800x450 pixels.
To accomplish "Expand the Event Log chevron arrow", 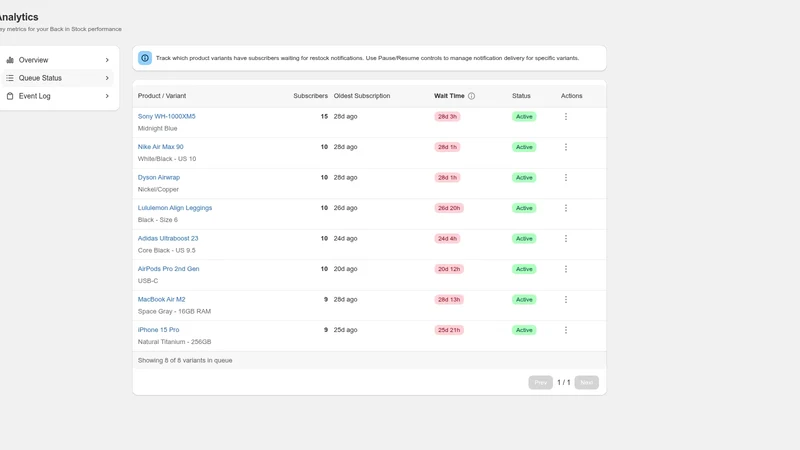I will click(107, 96).
